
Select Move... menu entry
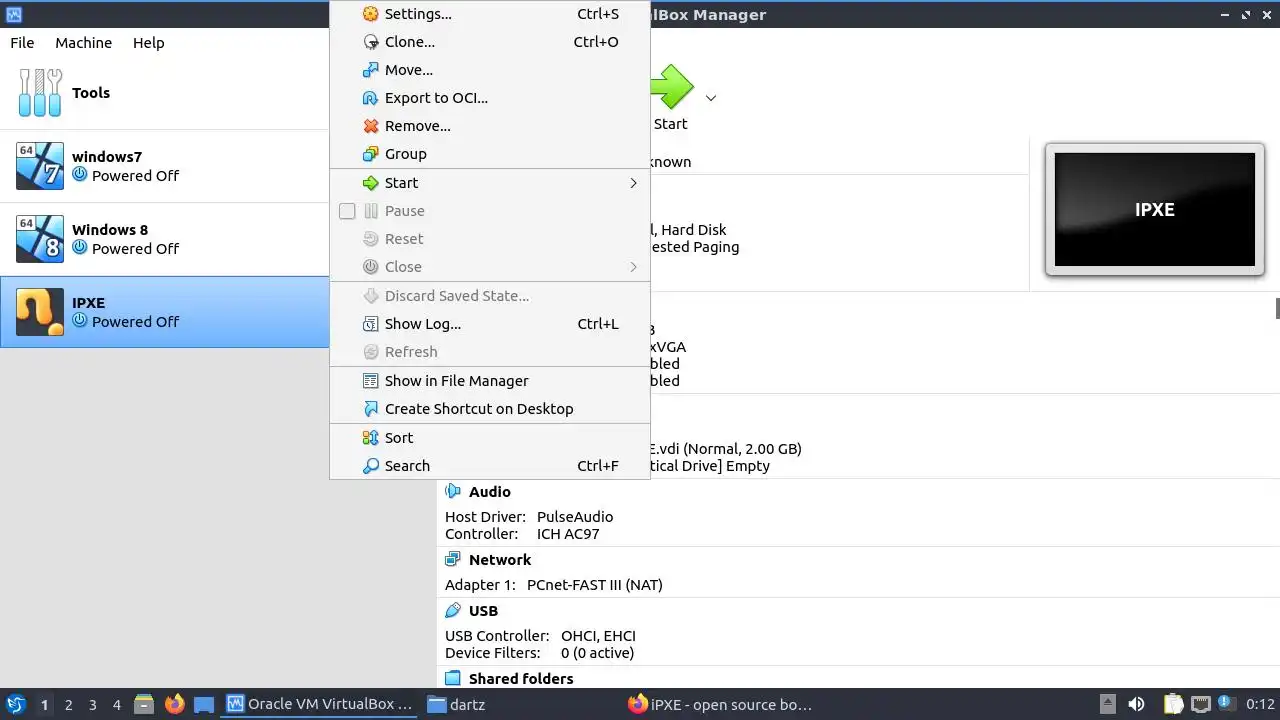pyautogui.click(x=490, y=70)
